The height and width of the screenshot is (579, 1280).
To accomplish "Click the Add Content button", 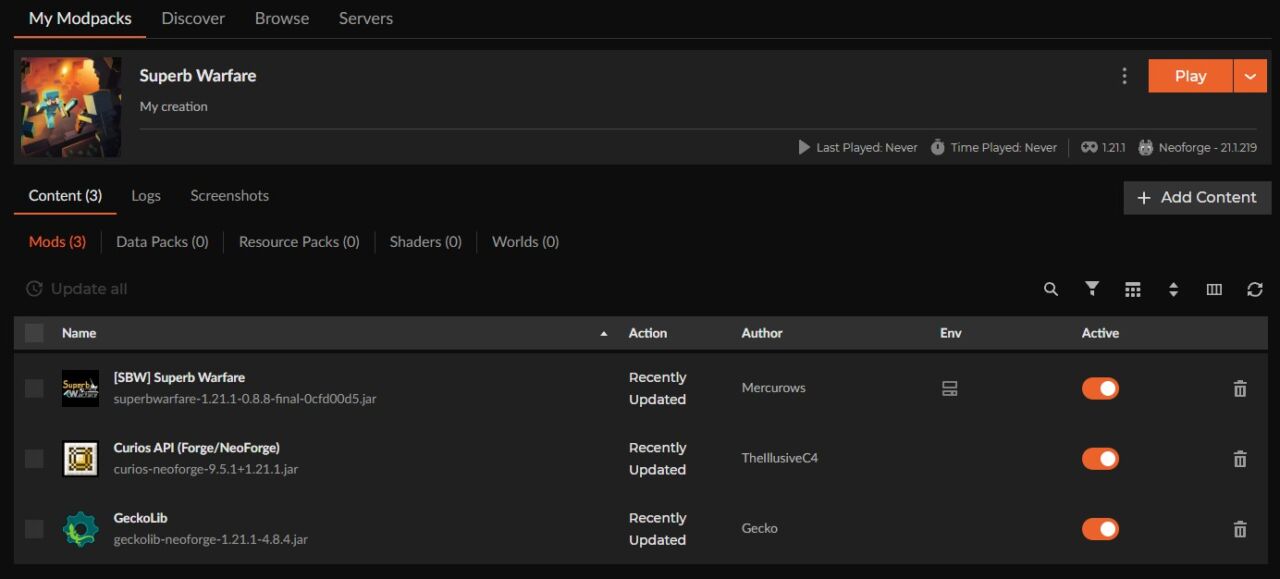I will click(1197, 197).
